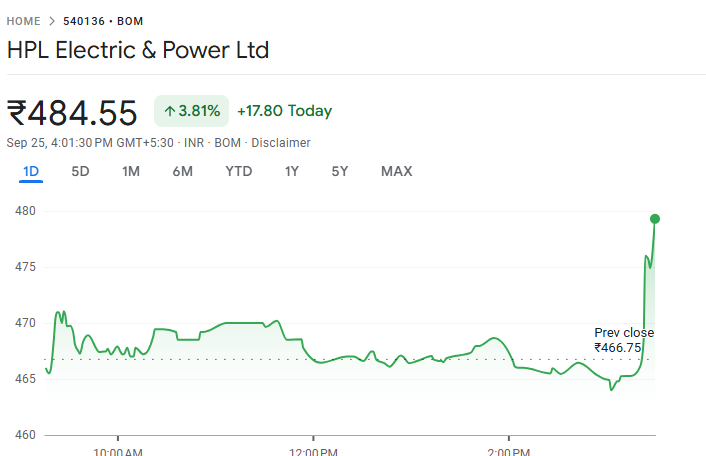The width and height of the screenshot is (706, 456).
Task: Show the MAX chart range
Action: 397,172
